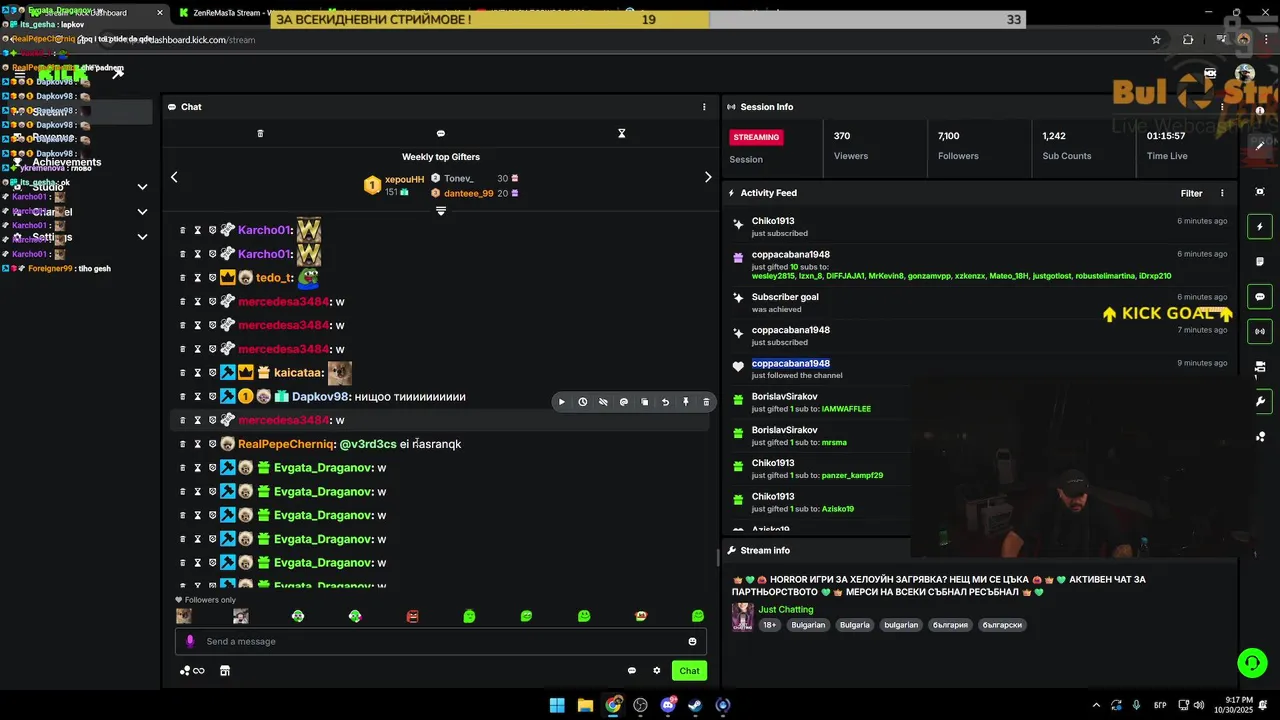Show next gifters leaderboard arrow
This screenshot has height=720, width=1280.
tap(708, 177)
